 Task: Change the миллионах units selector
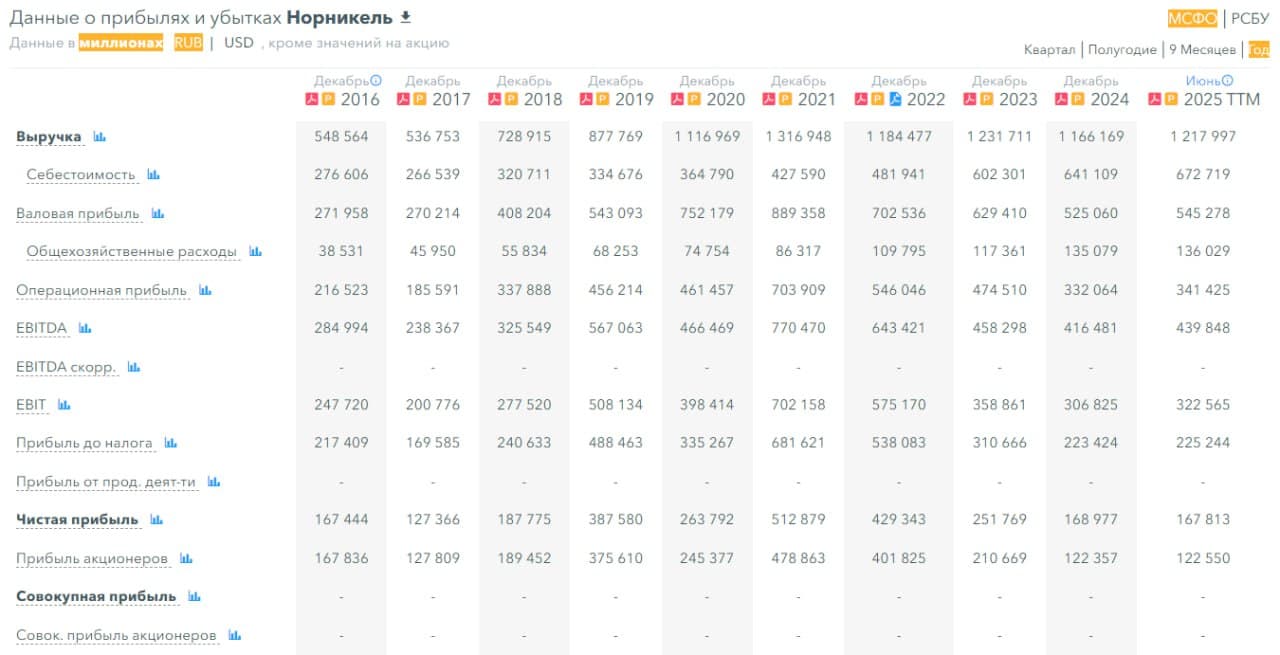point(121,43)
